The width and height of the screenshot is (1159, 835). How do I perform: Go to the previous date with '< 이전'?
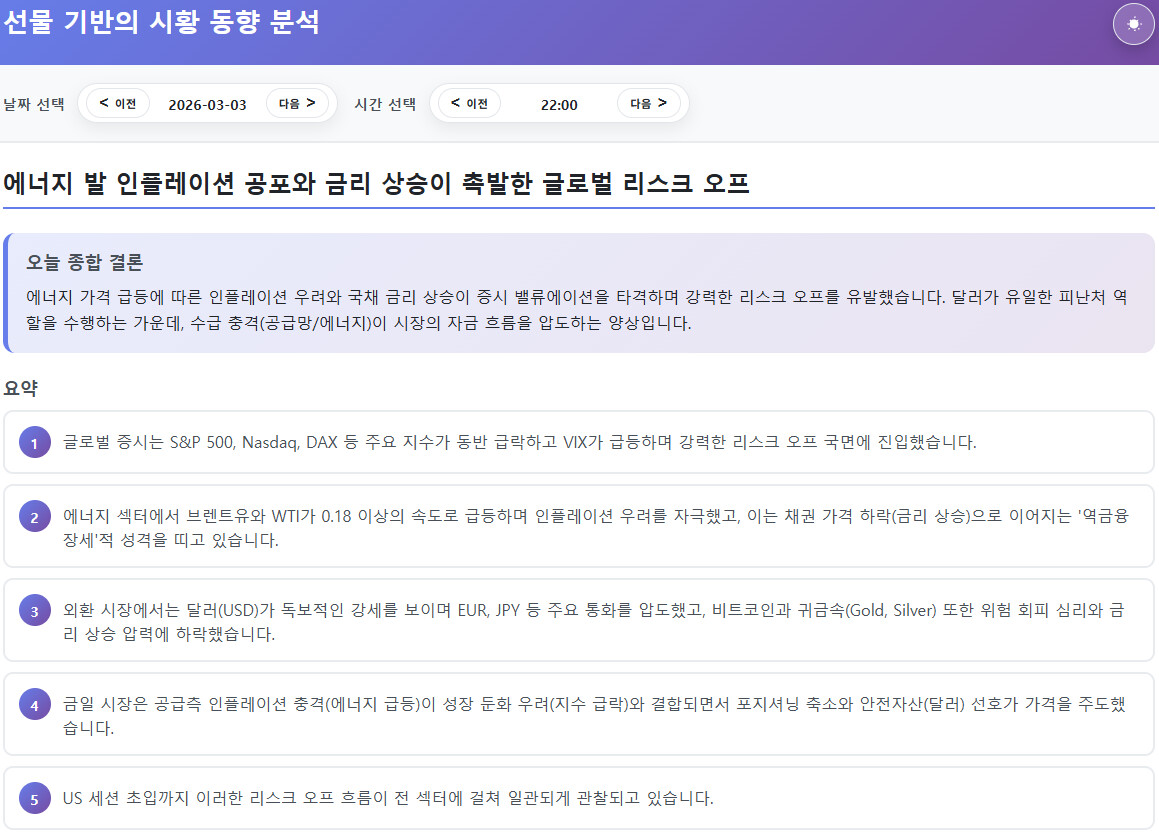click(118, 103)
